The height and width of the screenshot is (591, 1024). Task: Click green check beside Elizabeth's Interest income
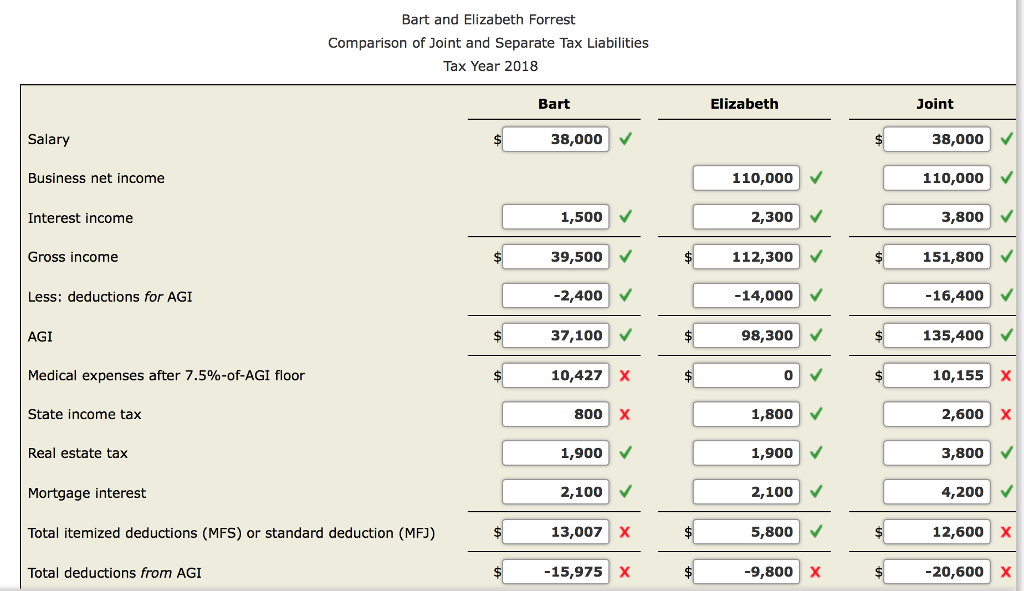816,216
